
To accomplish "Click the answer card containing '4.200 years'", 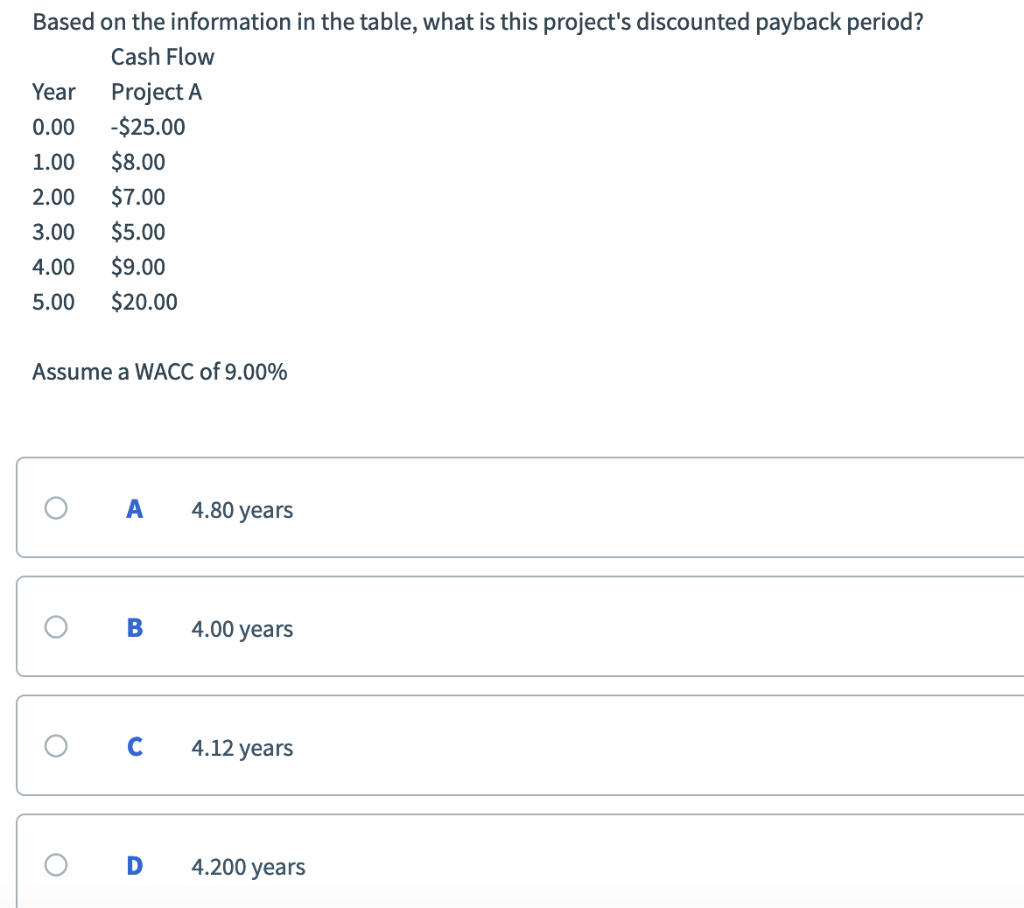I will (520, 864).
